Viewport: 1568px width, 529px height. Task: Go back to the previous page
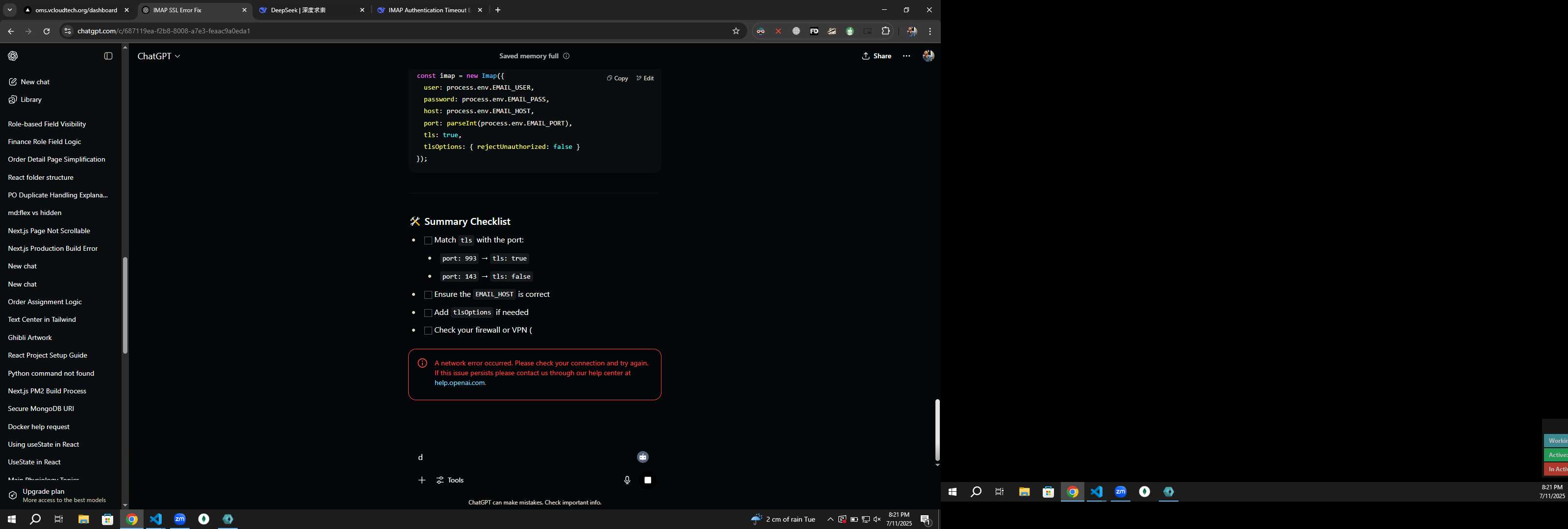pos(11,31)
